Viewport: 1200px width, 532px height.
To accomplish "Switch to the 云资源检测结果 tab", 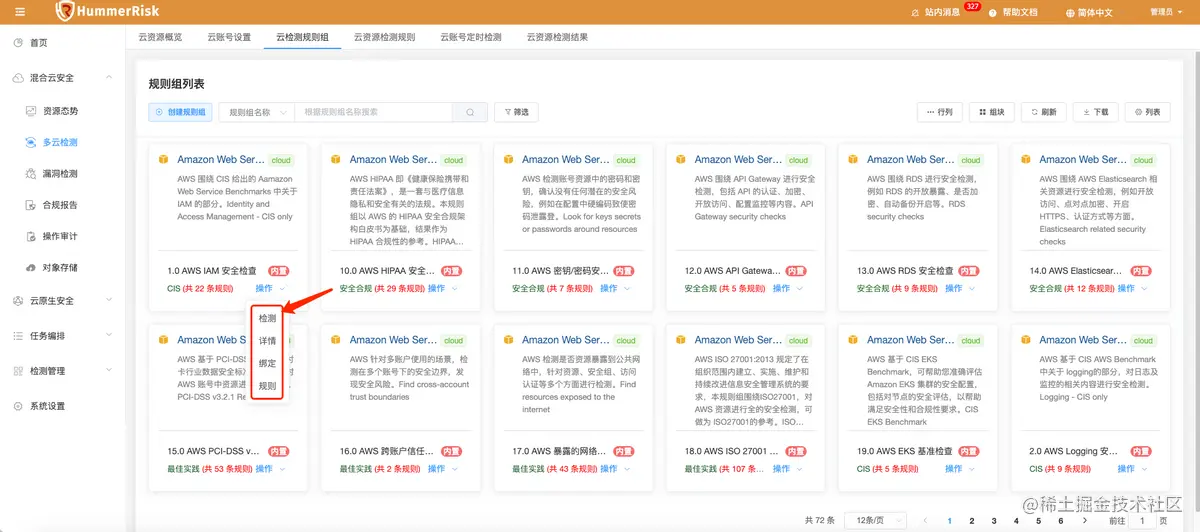I will click(x=557, y=37).
